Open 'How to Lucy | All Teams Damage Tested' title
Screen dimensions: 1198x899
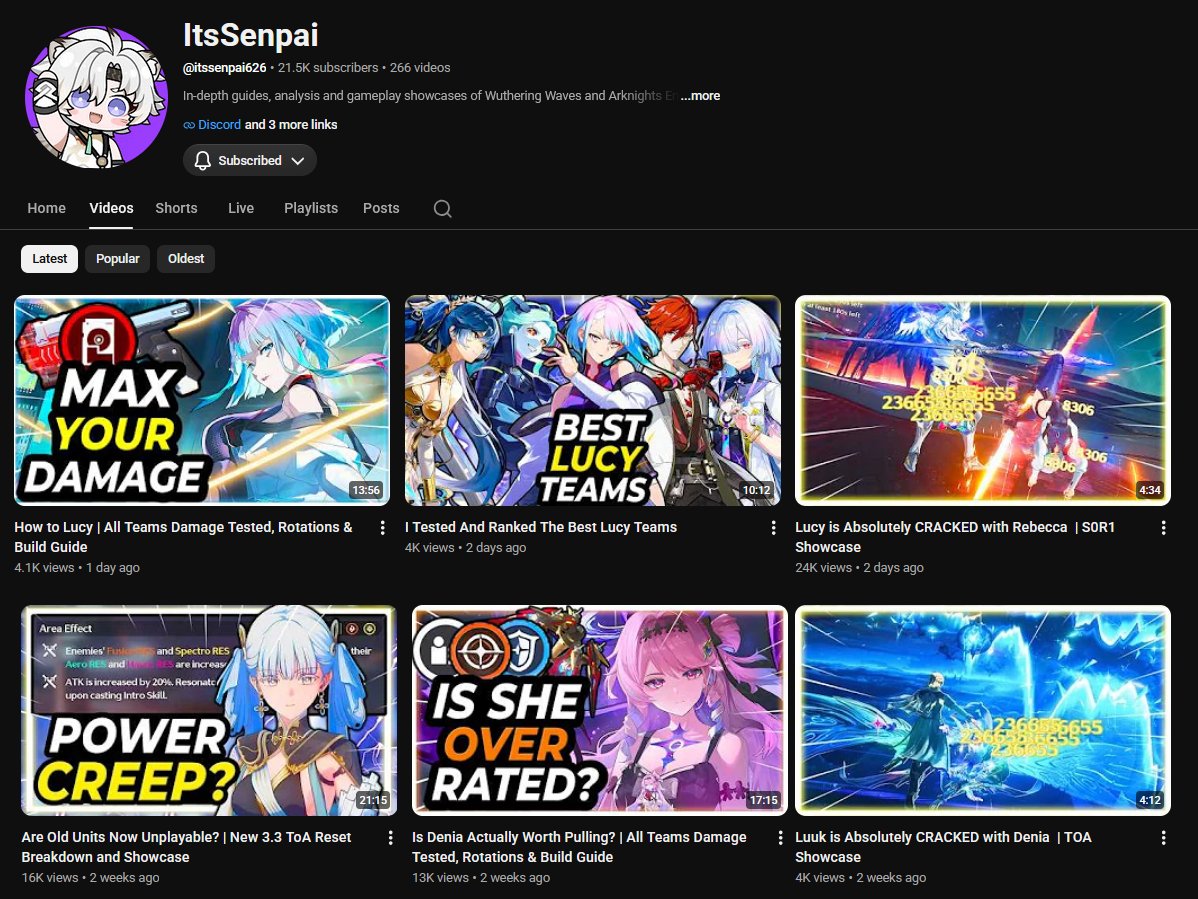click(x=183, y=537)
